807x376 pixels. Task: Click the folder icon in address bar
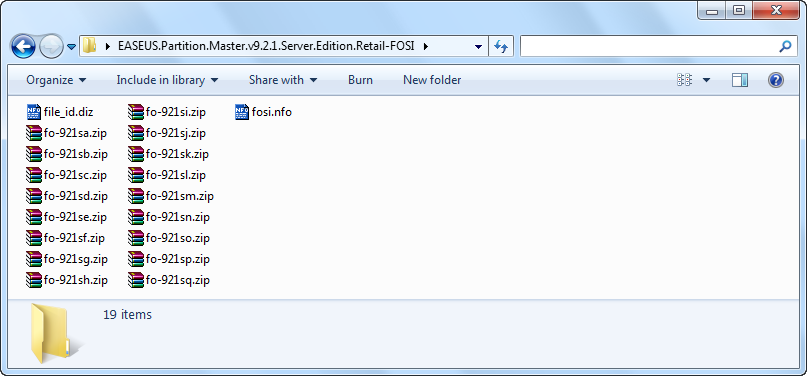(90, 46)
